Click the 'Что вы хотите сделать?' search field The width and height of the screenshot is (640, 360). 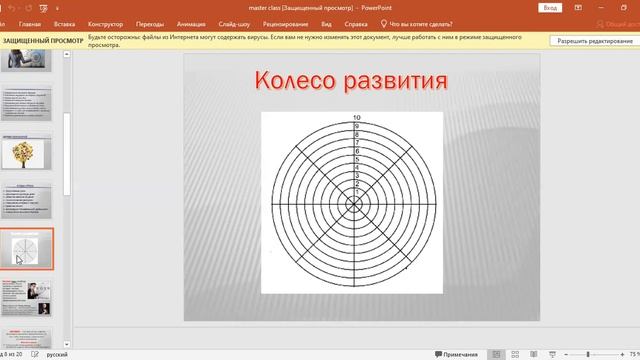(421, 24)
